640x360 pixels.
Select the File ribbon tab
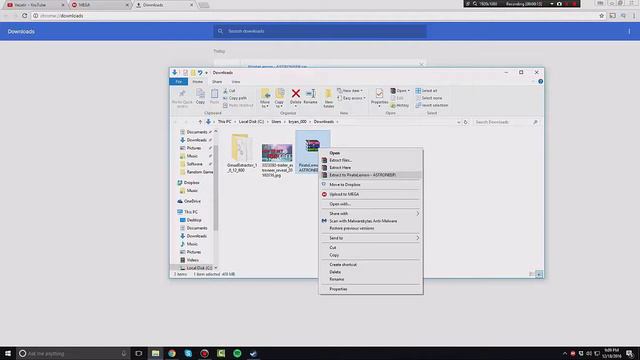click(x=179, y=82)
